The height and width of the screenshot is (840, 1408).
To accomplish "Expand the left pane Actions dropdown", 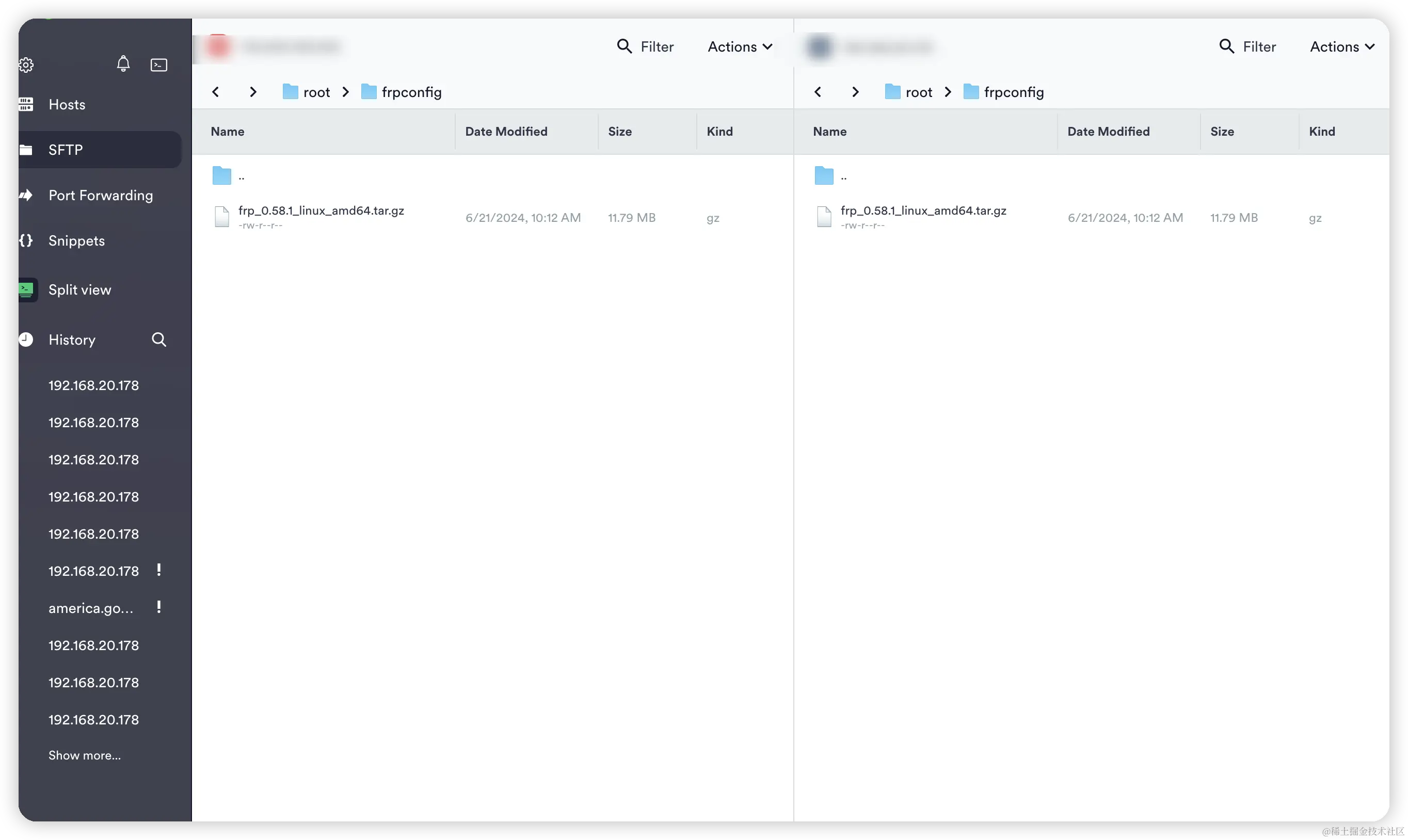I will click(x=740, y=46).
